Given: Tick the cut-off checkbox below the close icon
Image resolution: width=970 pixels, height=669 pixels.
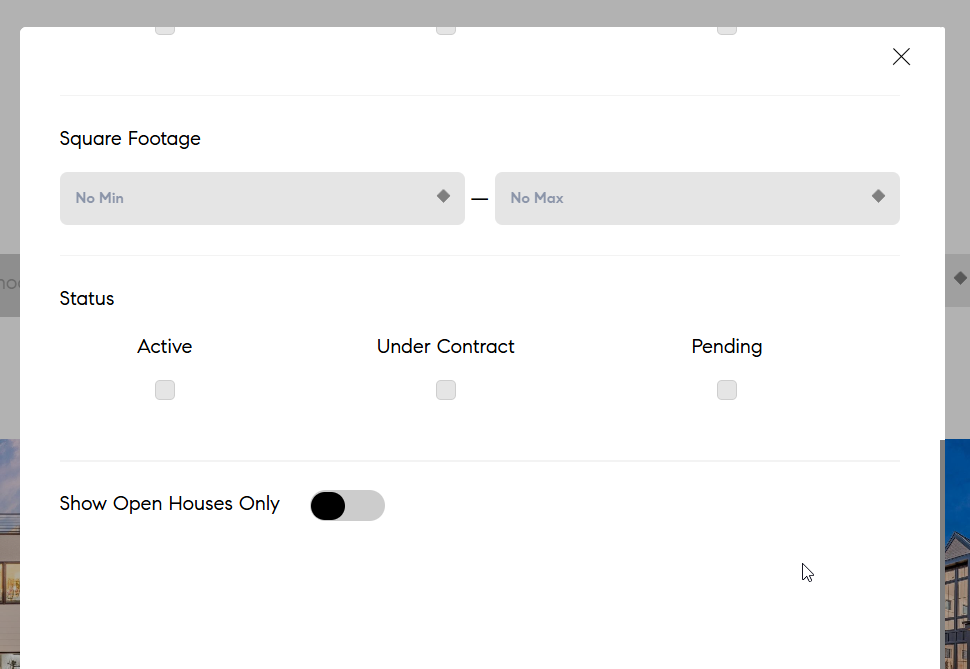Looking at the screenshot, I should tap(727, 30).
